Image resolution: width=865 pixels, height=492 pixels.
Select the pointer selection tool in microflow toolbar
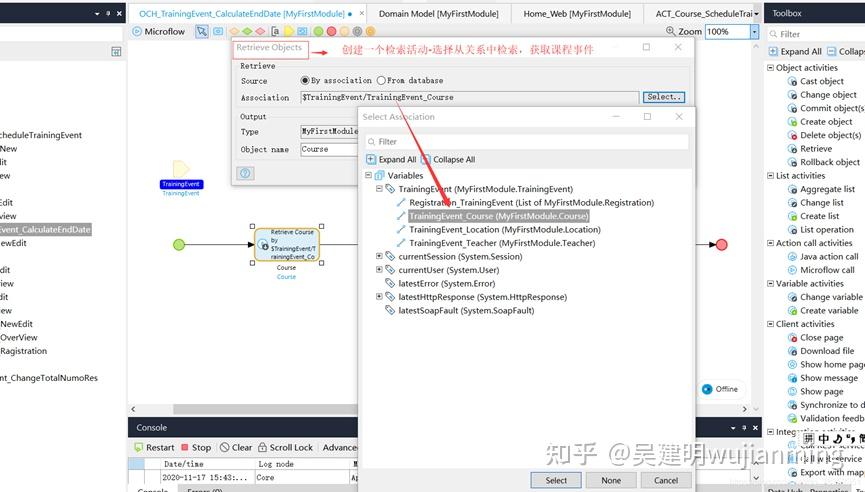pos(202,31)
